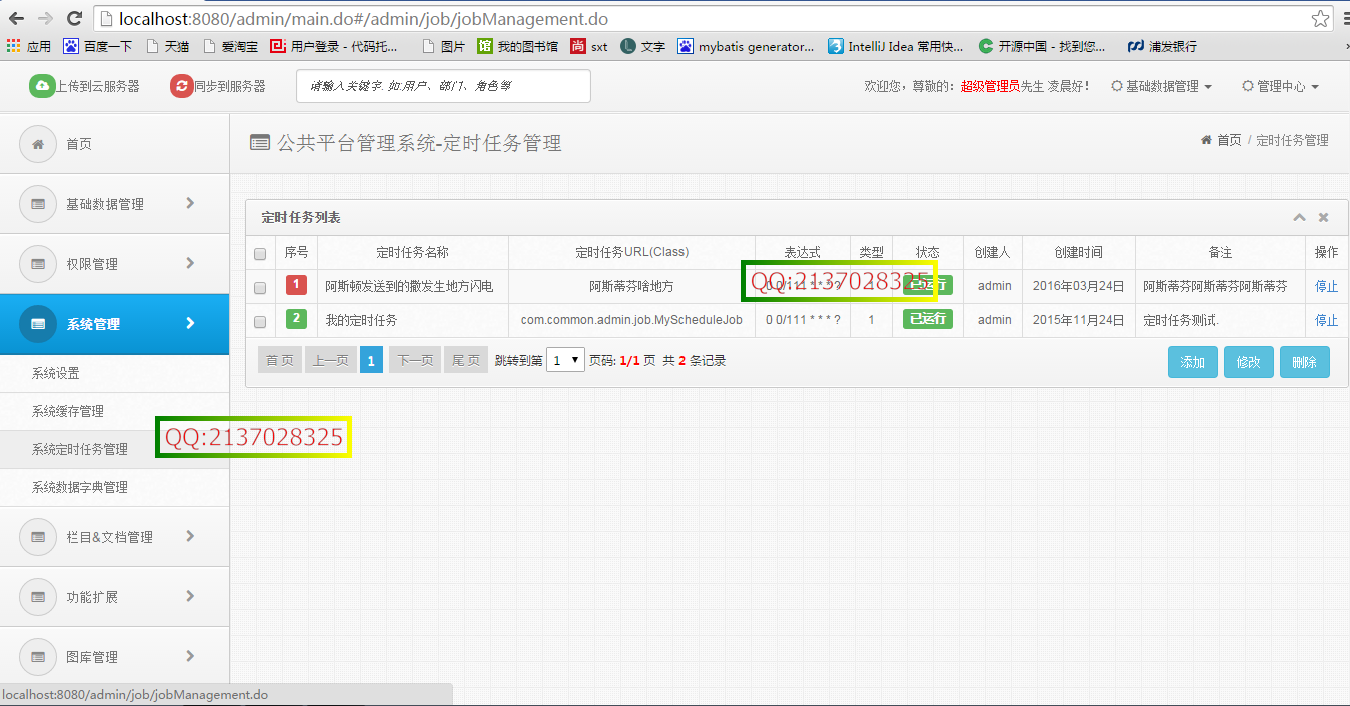Toggle the select-all checkbox in table header
Image resolution: width=1350 pixels, height=706 pixels.
pos(260,252)
